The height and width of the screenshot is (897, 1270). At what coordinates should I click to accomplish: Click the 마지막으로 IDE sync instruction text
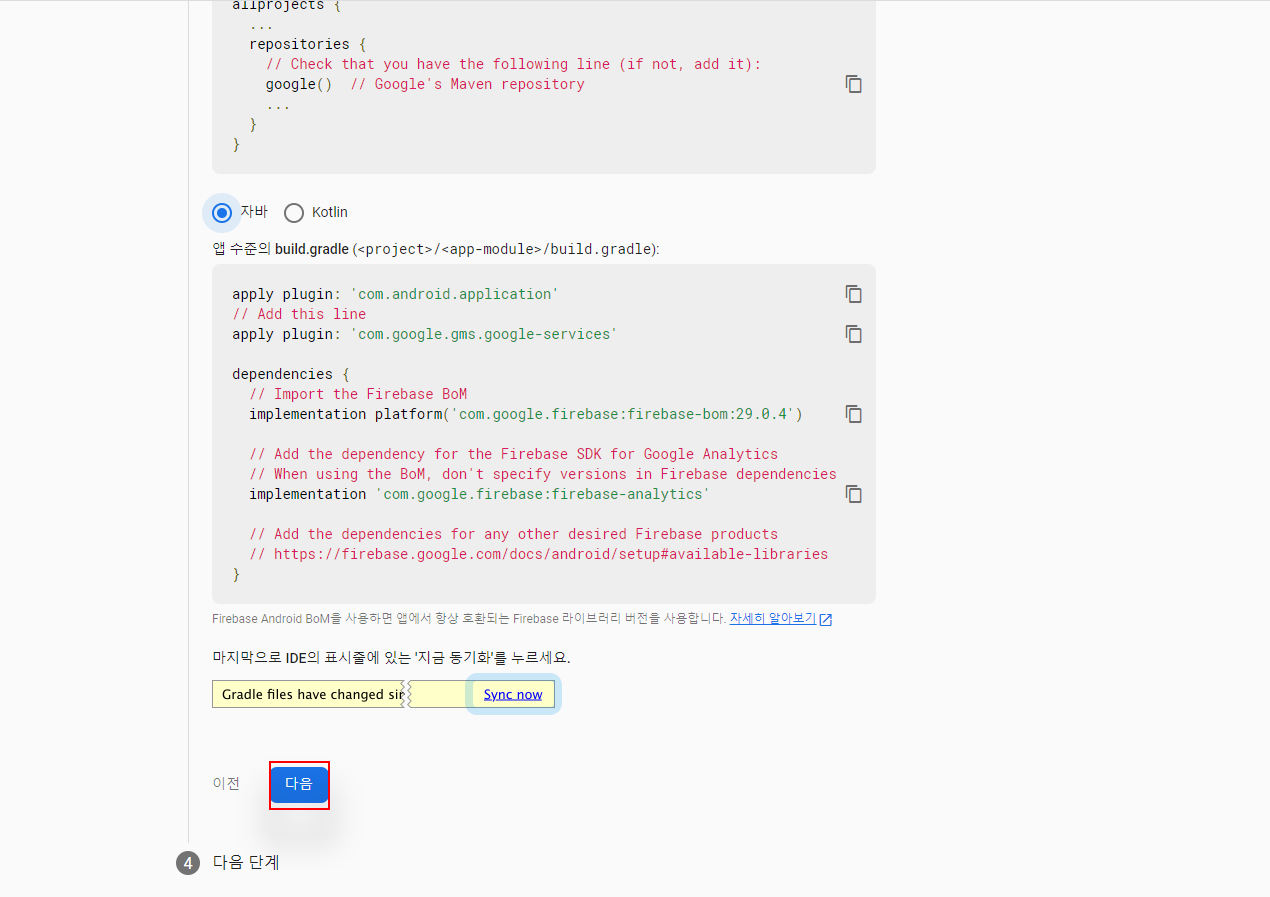pyautogui.click(x=391, y=658)
